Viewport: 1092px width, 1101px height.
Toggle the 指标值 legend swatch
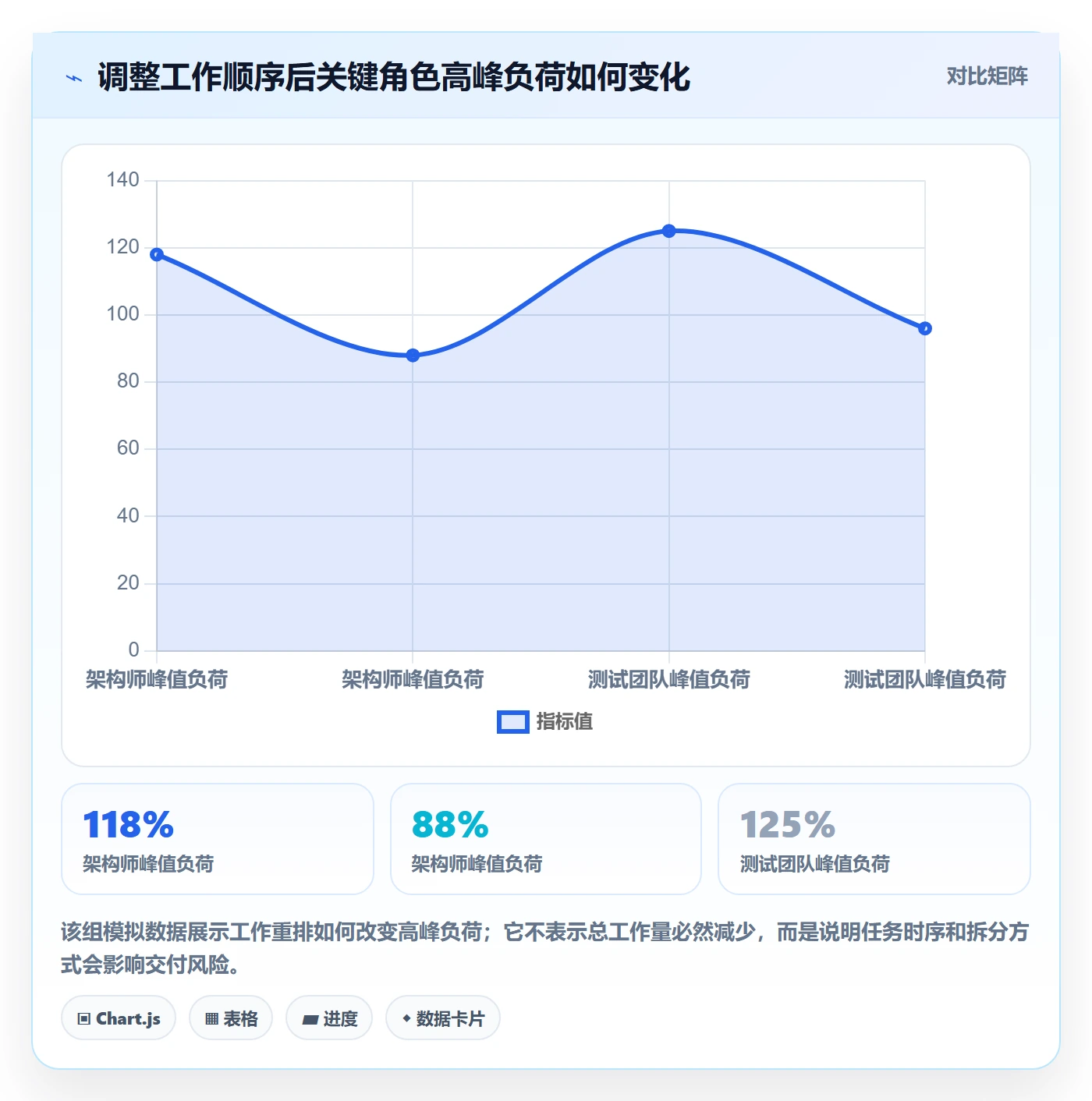tap(513, 722)
